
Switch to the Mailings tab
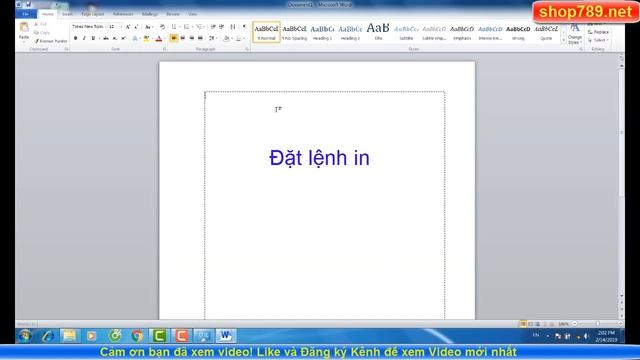coord(149,14)
